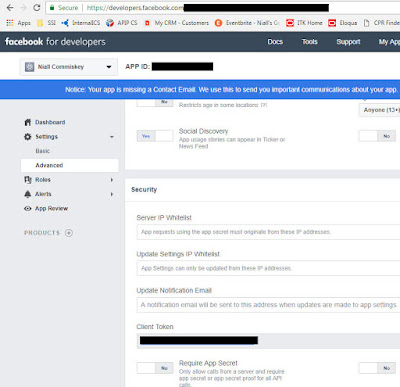This screenshot has height=387, width=400.
Task: Toggle the No switch right of Social Discovery
Action: click(x=377, y=136)
